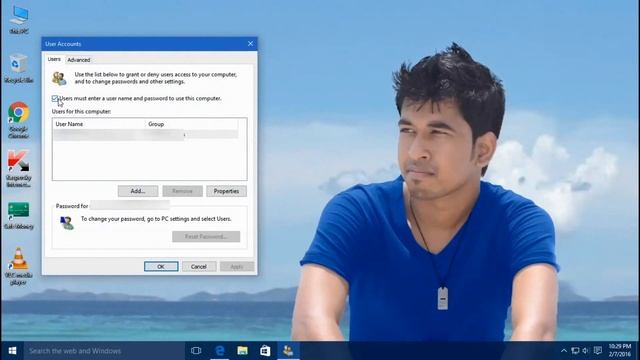Select User Accounts taskbar icon

coord(288,351)
